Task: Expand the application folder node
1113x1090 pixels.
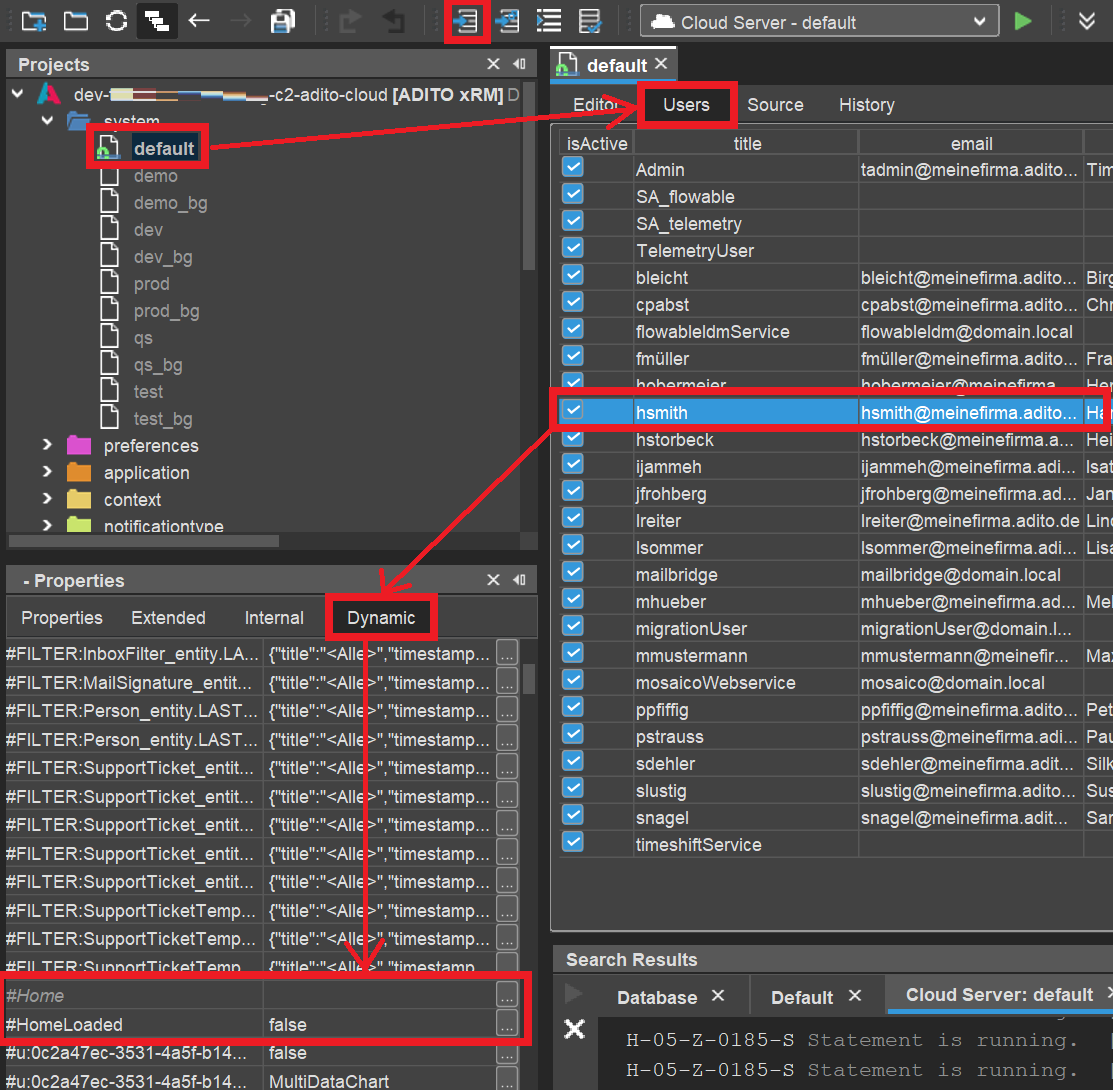Action: [x=47, y=472]
